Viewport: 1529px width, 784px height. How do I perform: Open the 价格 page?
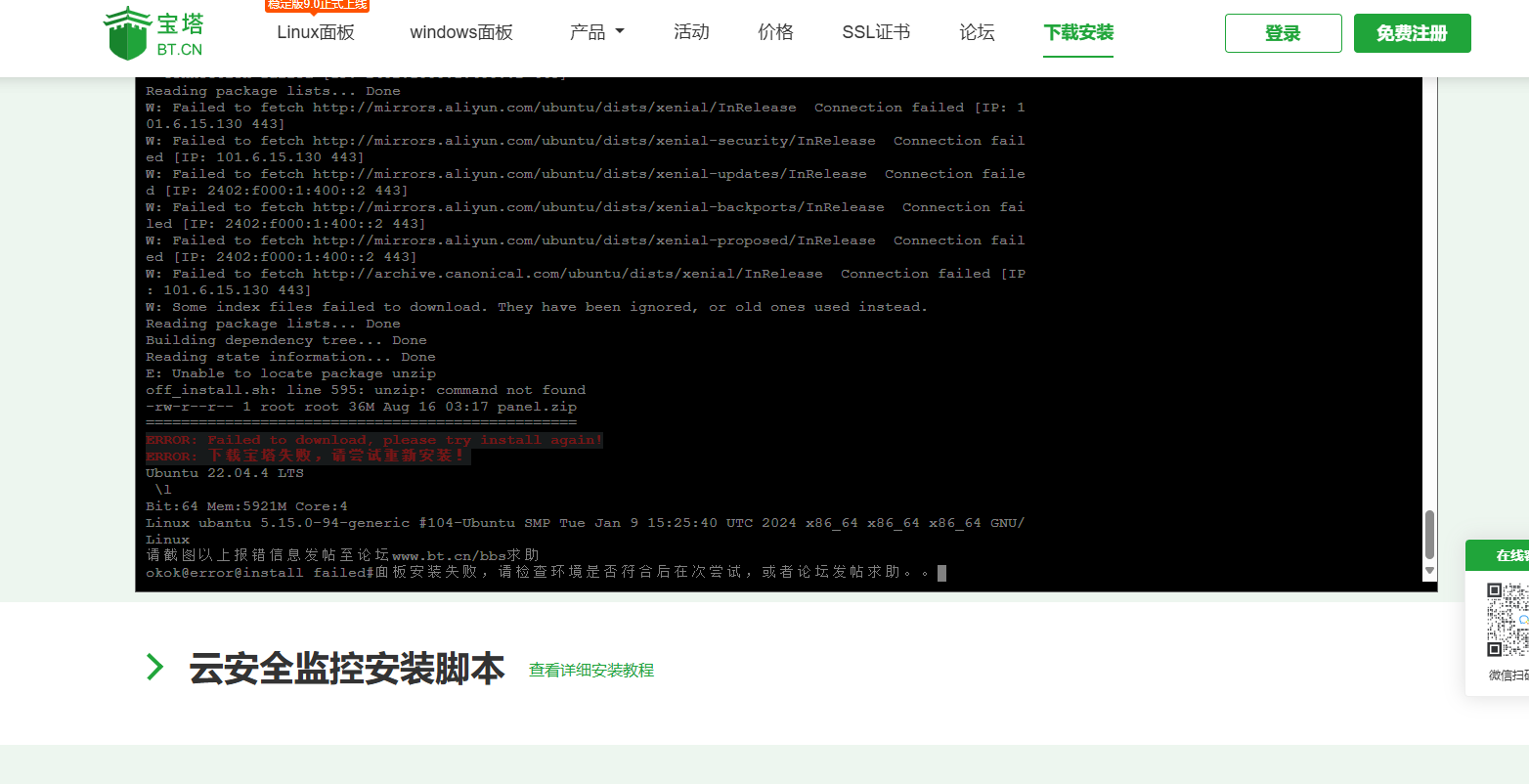[x=775, y=32]
